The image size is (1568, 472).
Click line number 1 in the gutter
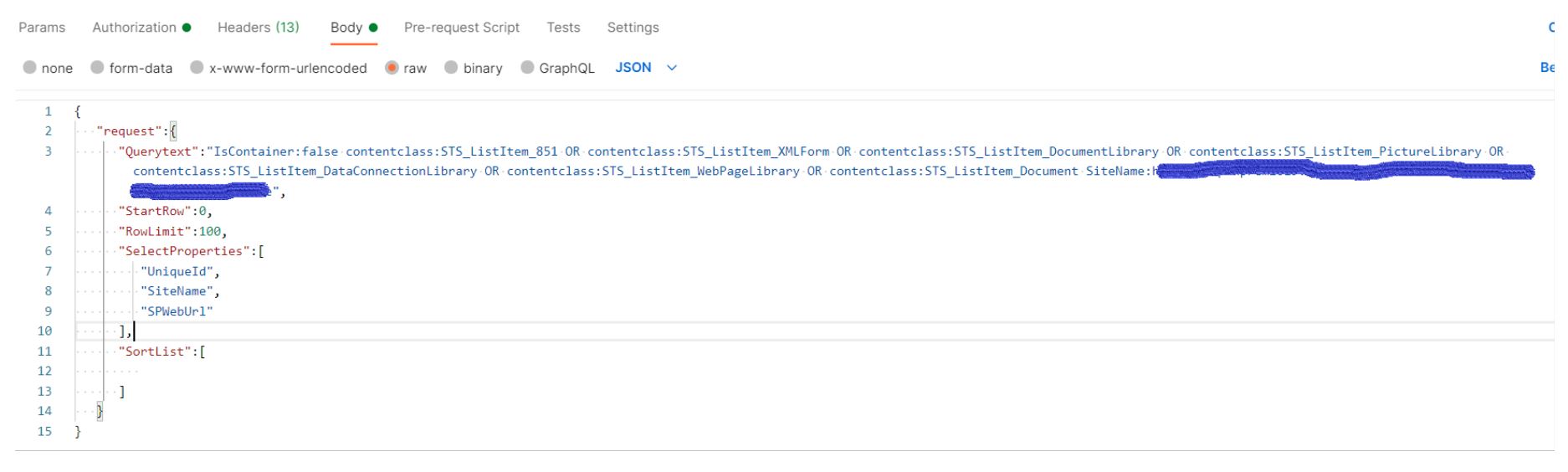point(48,111)
